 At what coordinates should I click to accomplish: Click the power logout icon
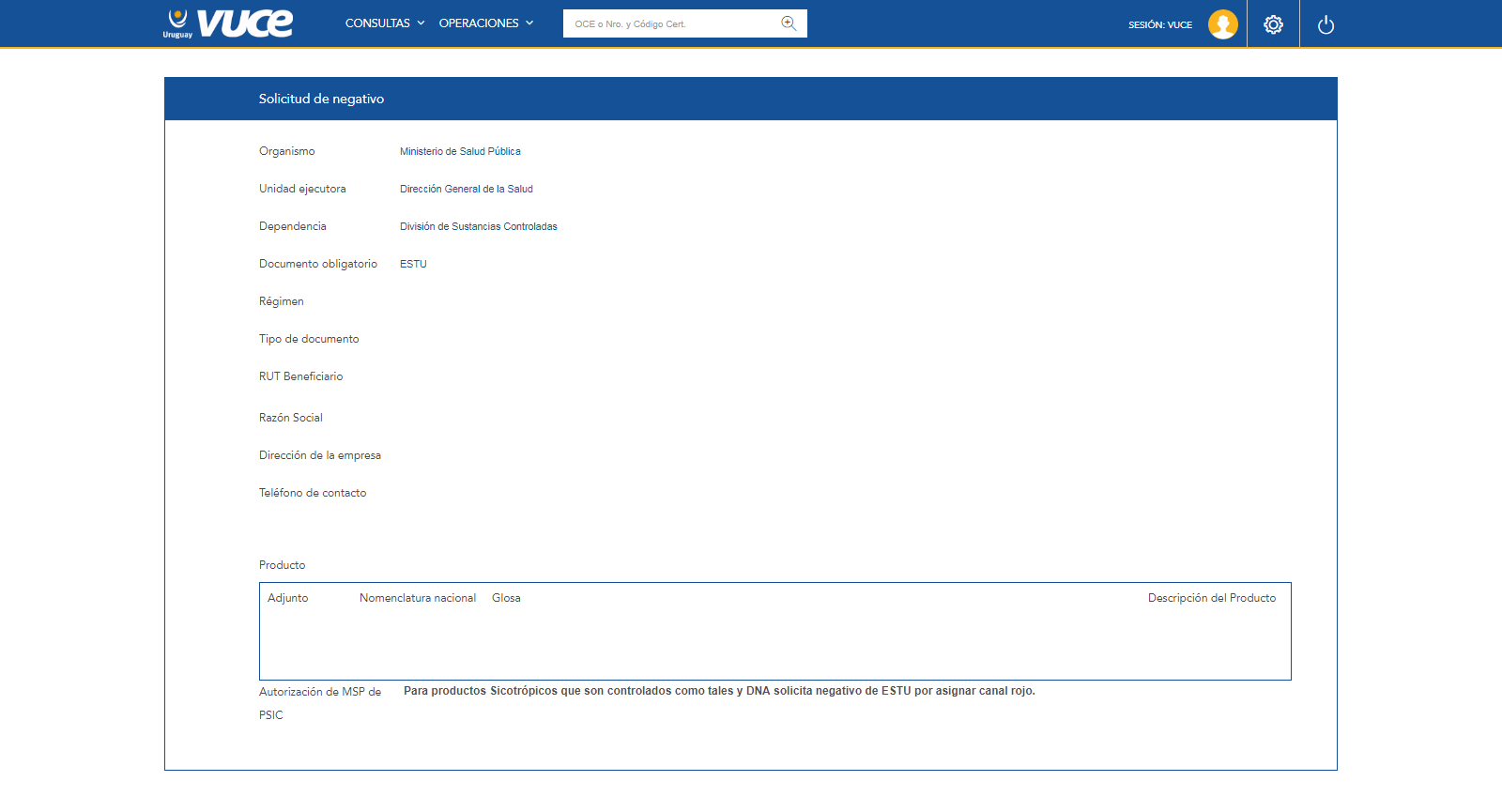1326,24
